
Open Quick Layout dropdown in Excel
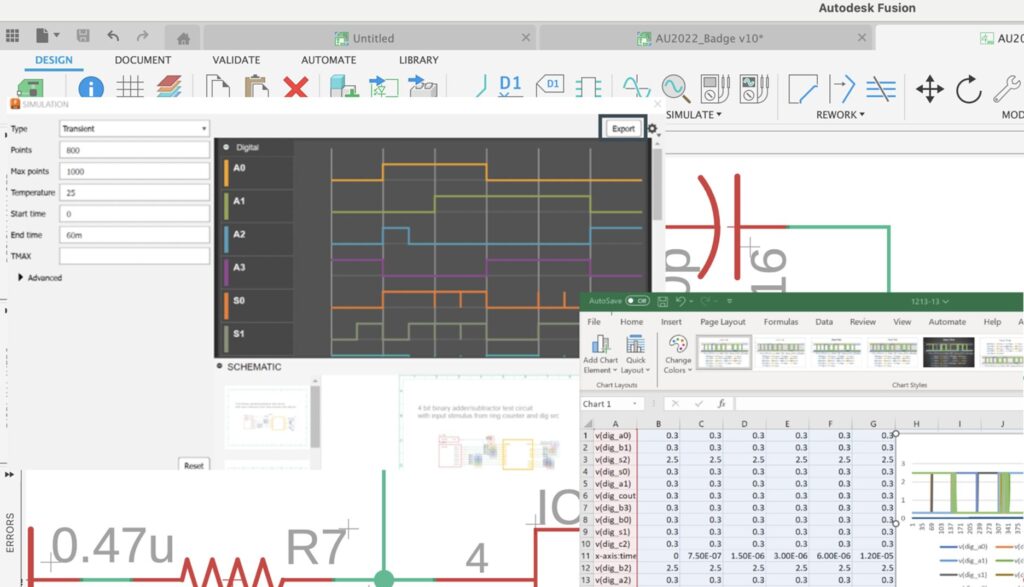(636, 355)
